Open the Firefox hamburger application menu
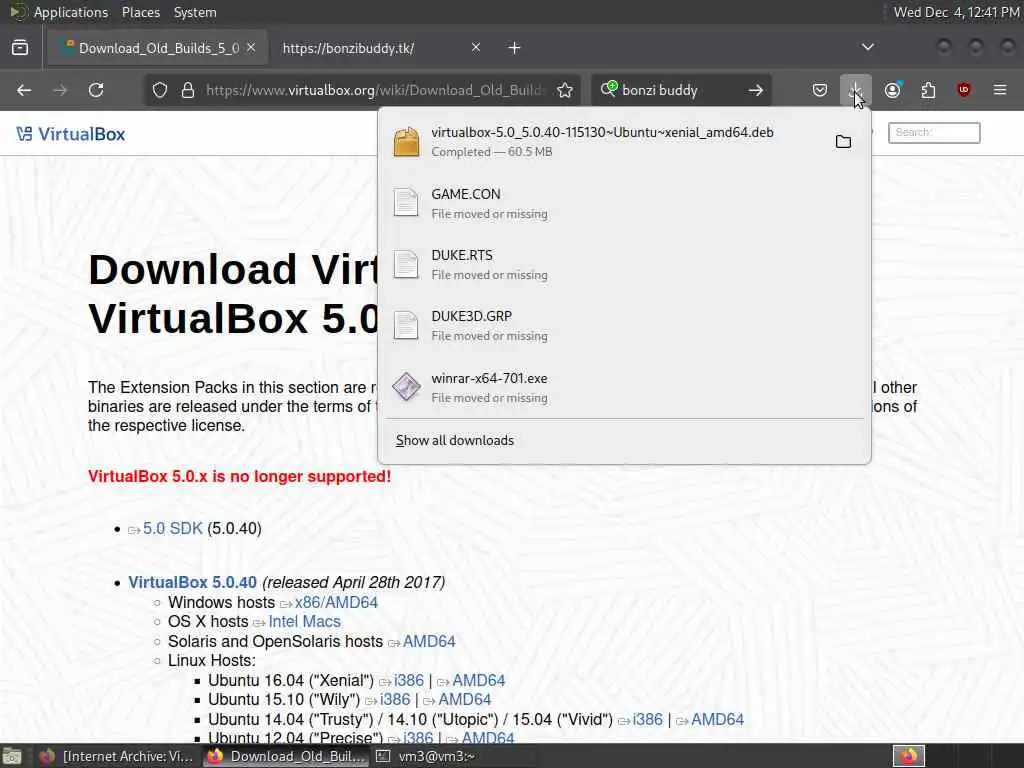This screenshot has height=768, width=1024. [1000, 90]
